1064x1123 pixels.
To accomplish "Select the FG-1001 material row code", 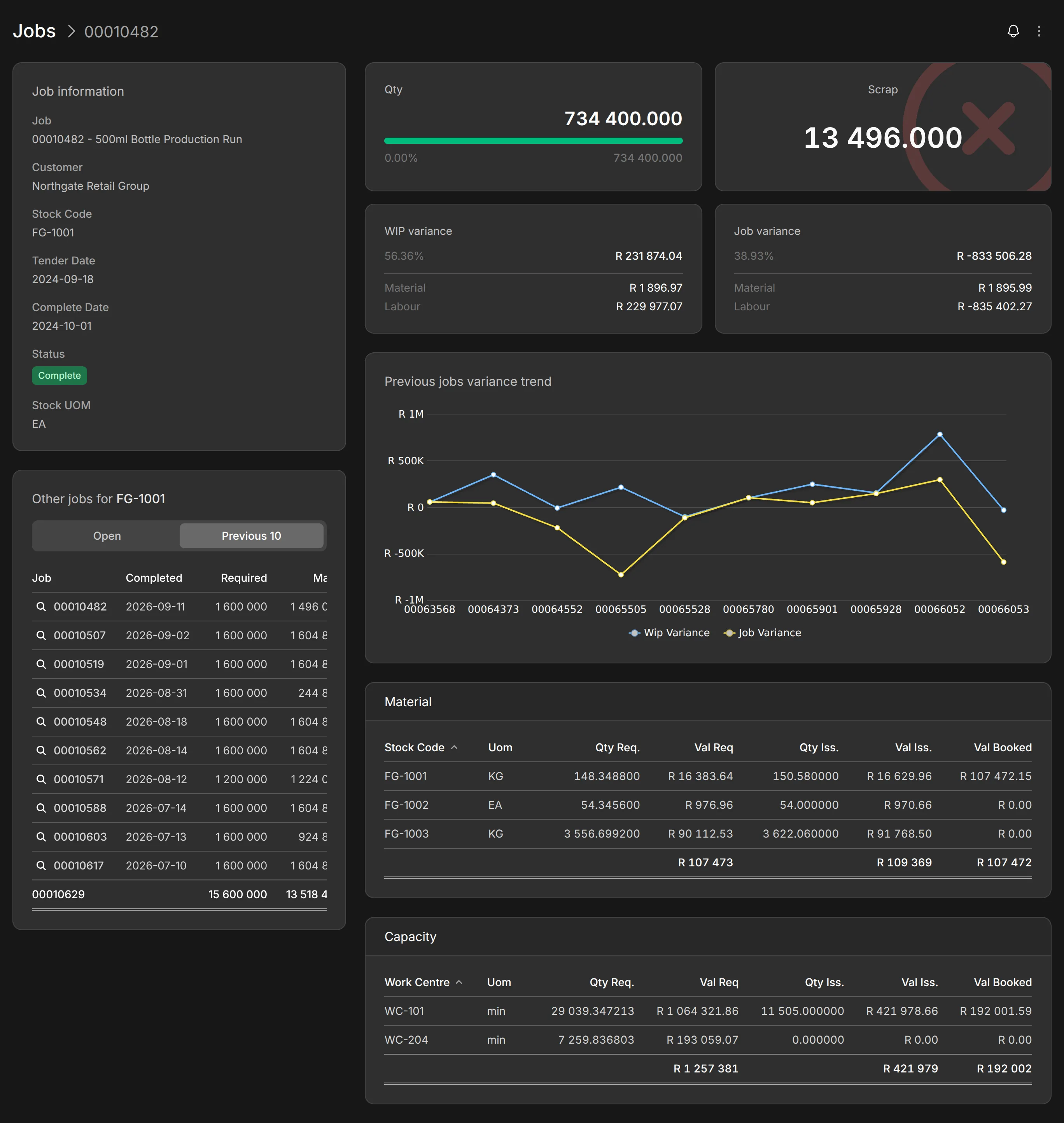I will point(406,777).
